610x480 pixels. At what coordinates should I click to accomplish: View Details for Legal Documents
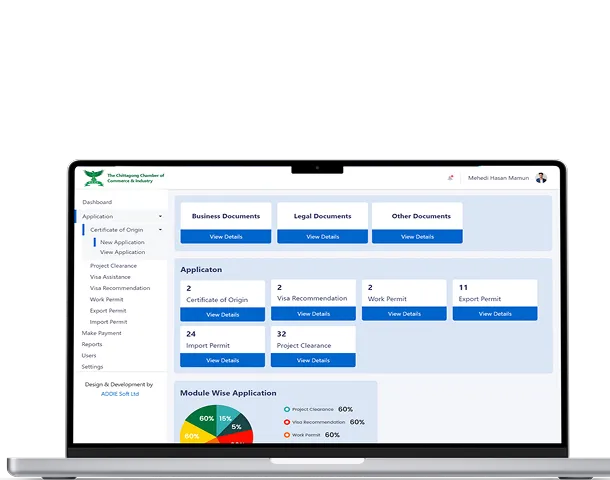click(x=322, y=237)
